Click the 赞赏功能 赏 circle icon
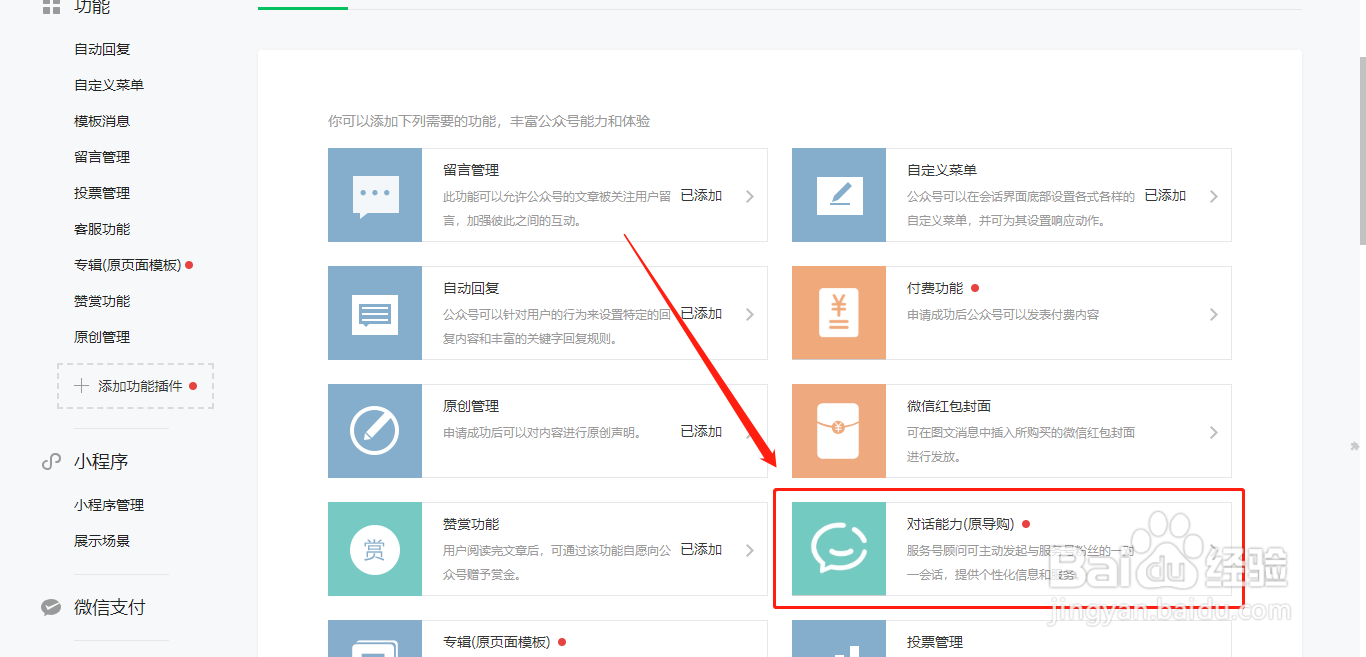The height and width of the screenshot is (657, 1366). point(375,549)
